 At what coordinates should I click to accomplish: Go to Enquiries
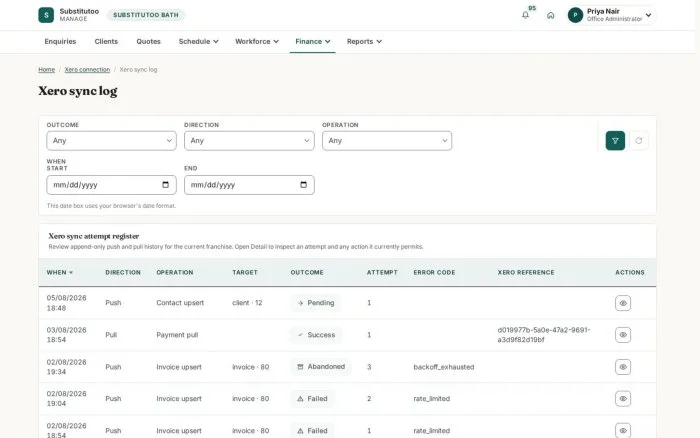coord(60,42)
